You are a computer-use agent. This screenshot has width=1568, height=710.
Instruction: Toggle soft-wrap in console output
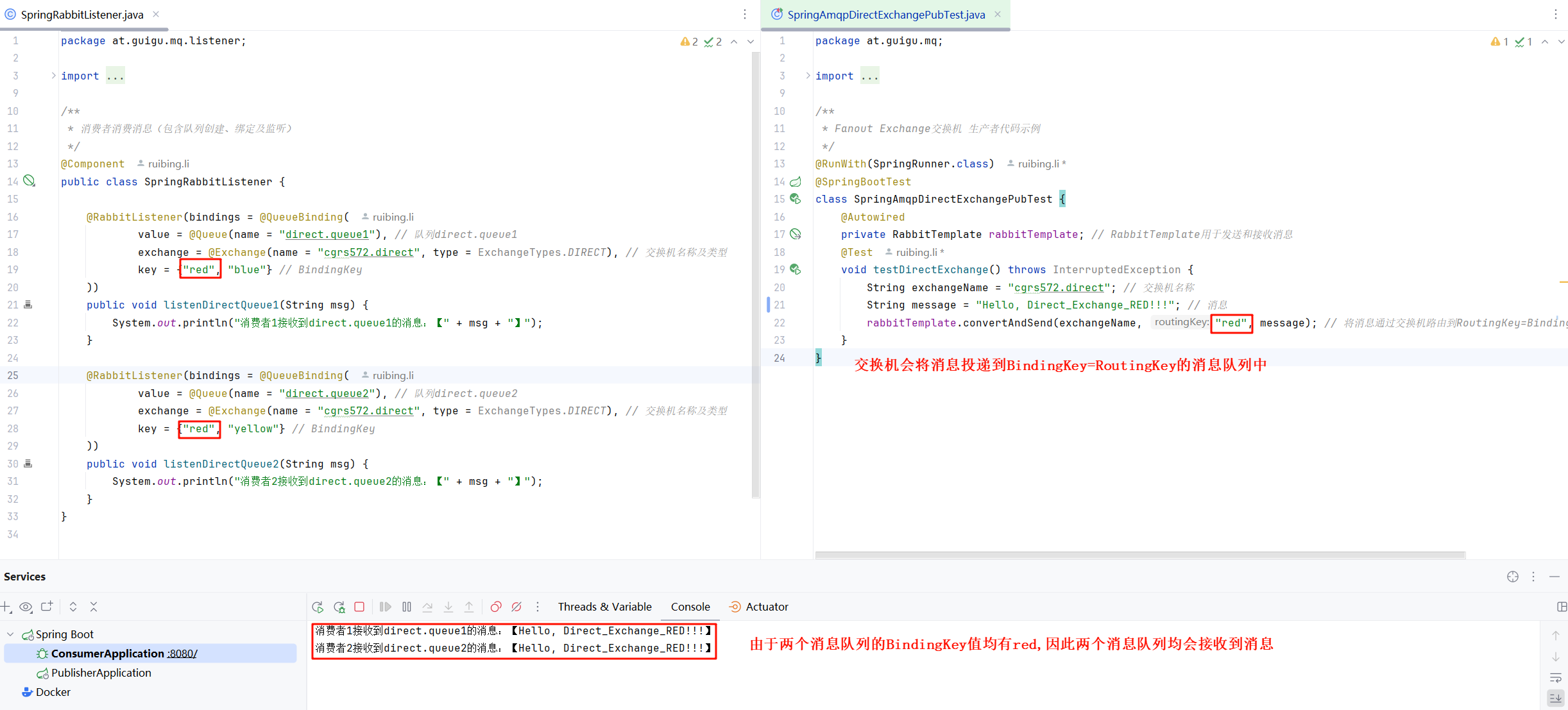(x=1555, y=678)
